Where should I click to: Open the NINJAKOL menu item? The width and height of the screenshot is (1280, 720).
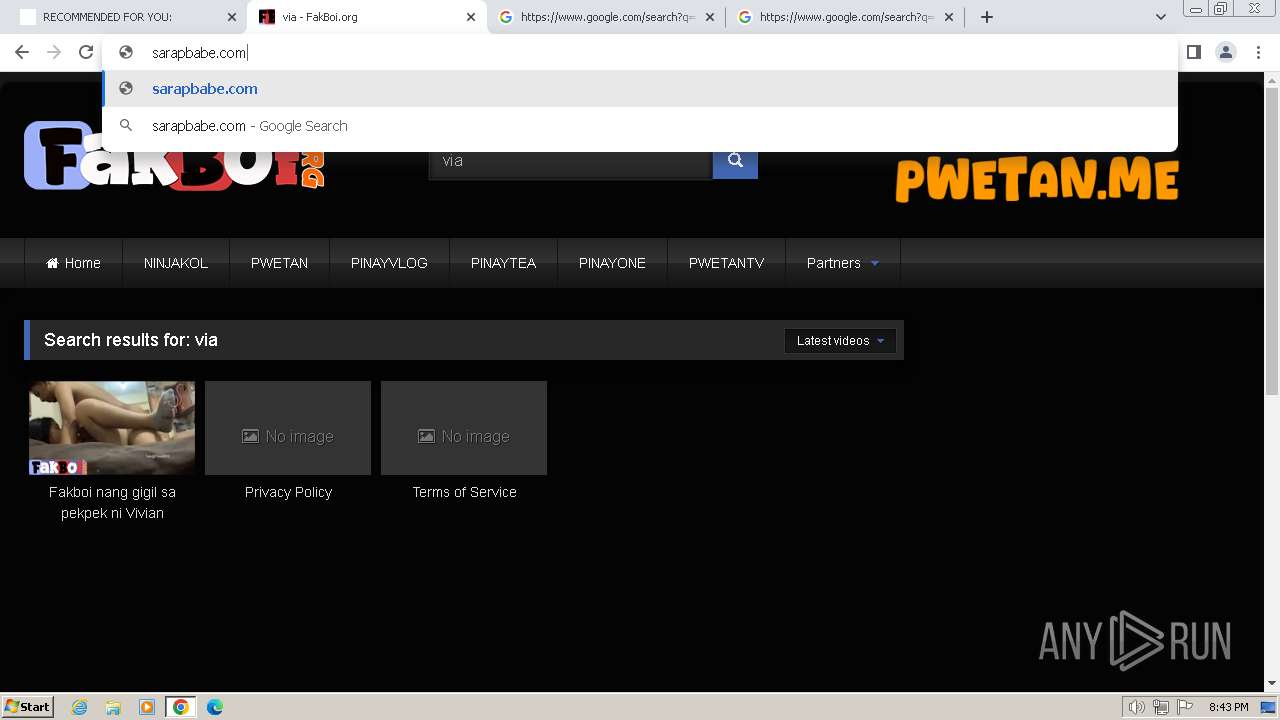176,263
